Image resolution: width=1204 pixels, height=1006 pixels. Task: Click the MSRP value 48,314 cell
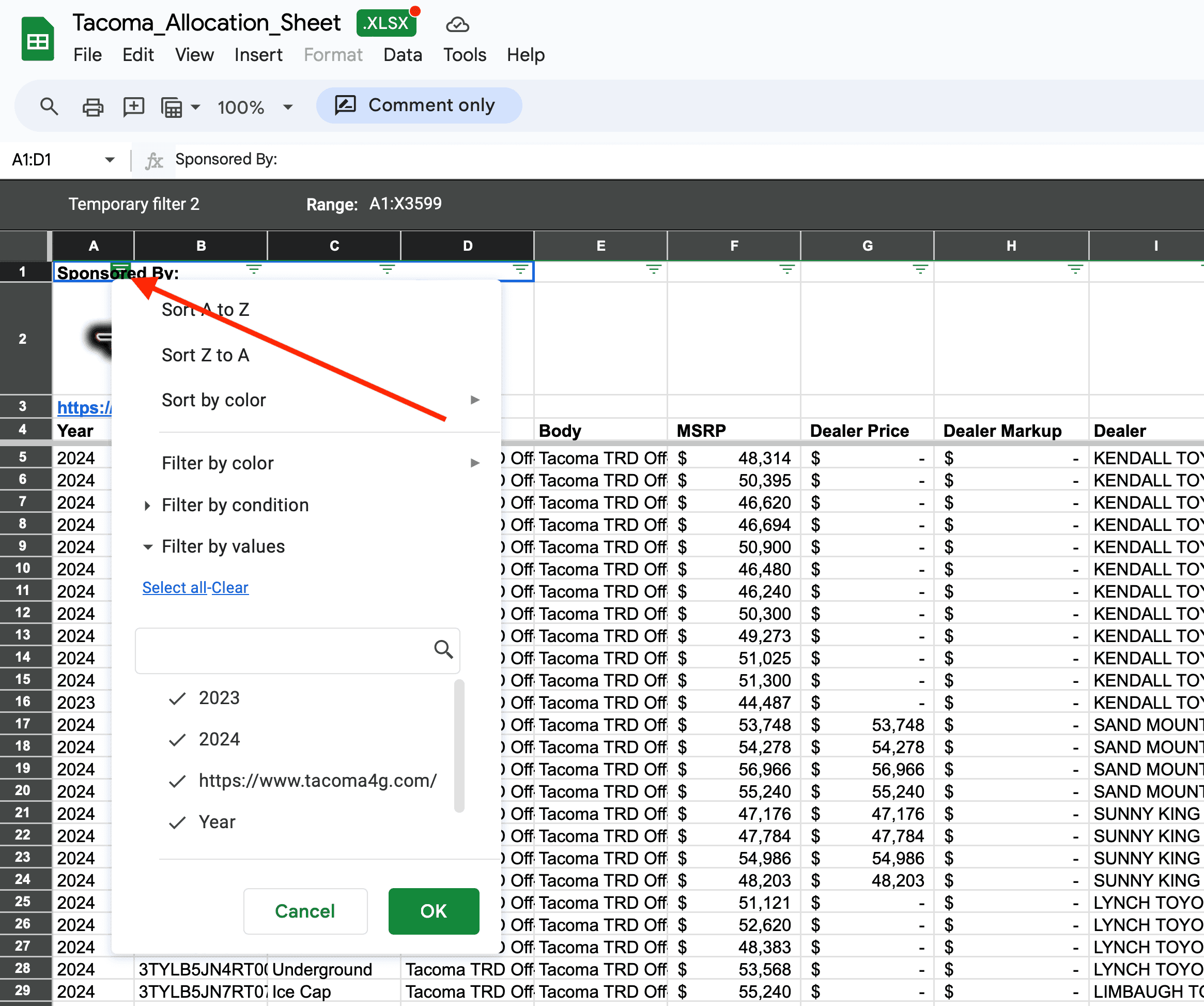tap(733, 458)
